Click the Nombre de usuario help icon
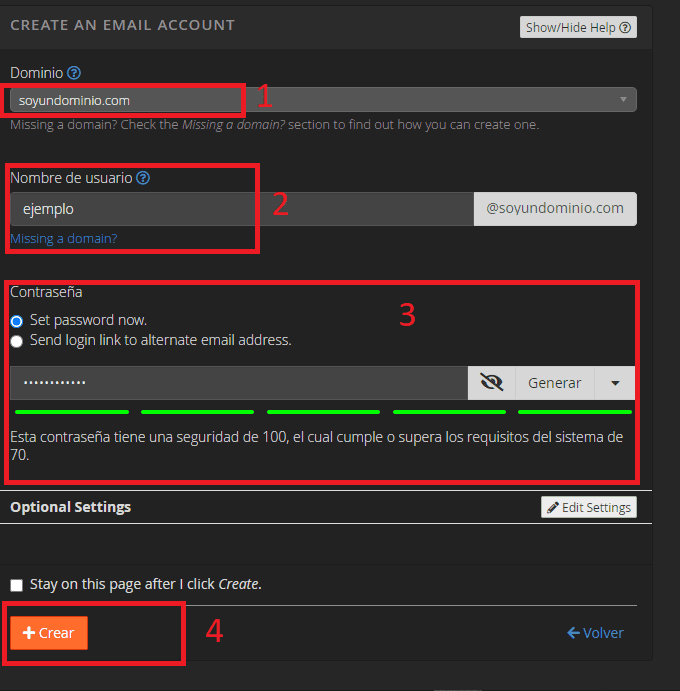680x691 pixels. point(143,178)
